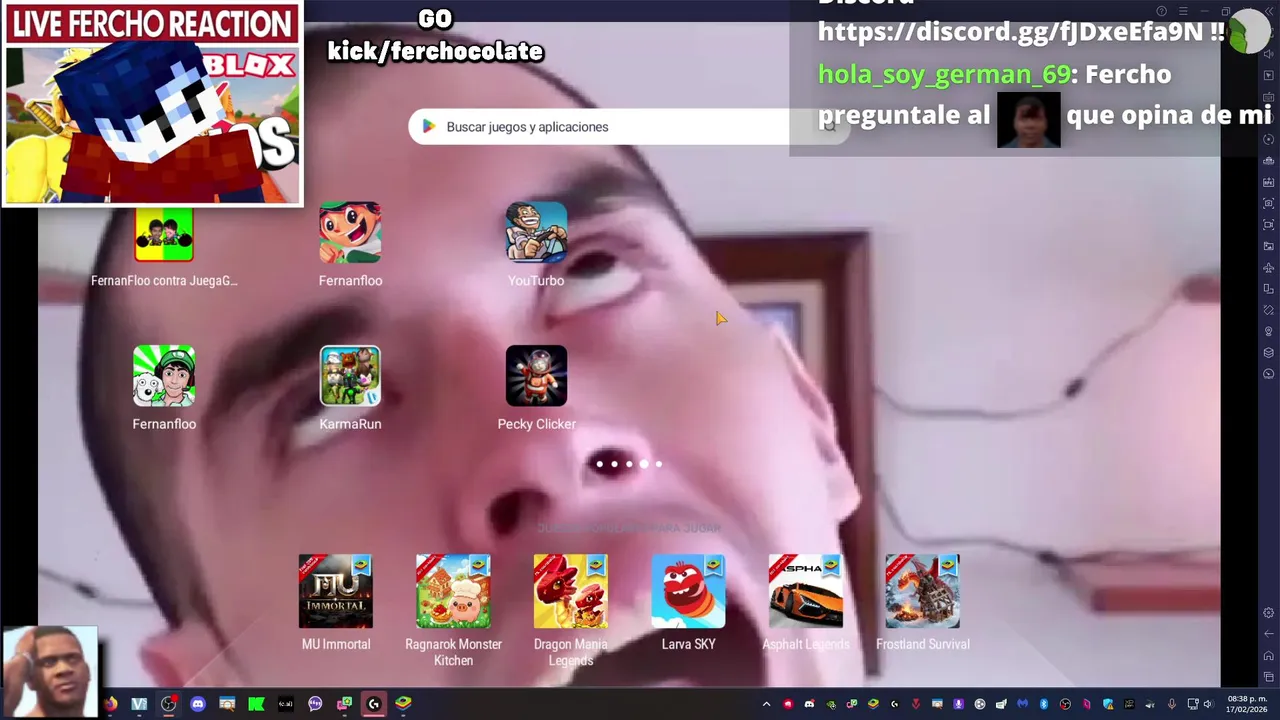Open volume control from system tray
This screenshot has width=1280, height=720.
[1207, 704]
